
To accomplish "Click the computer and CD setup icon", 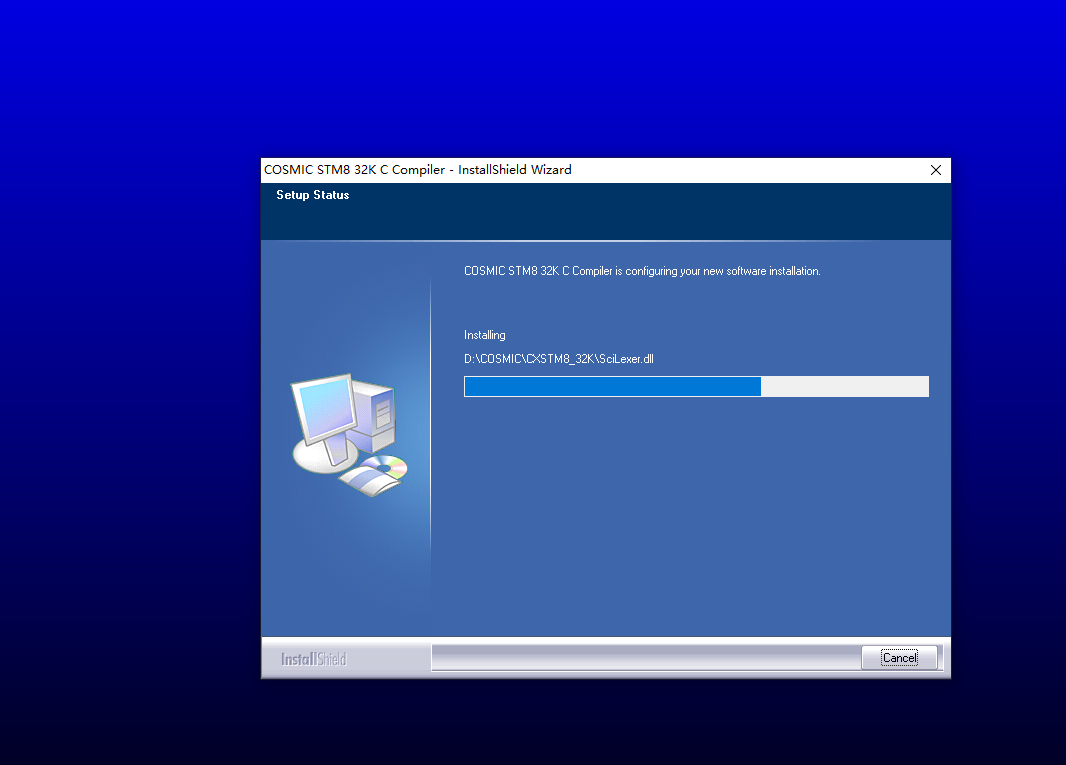I will [x=349, y=435].
